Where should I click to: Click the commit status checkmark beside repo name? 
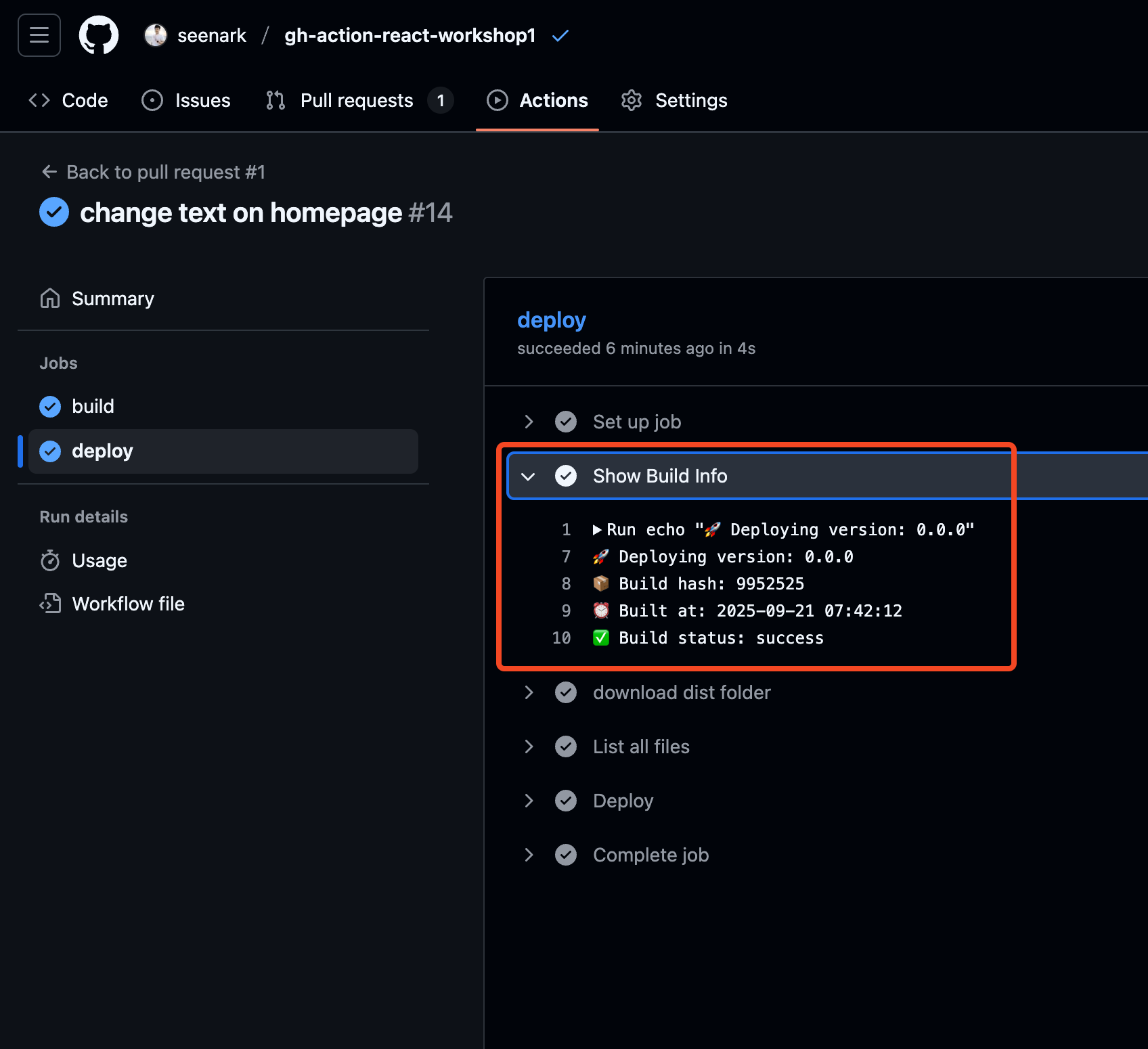[x=560, y=36]
